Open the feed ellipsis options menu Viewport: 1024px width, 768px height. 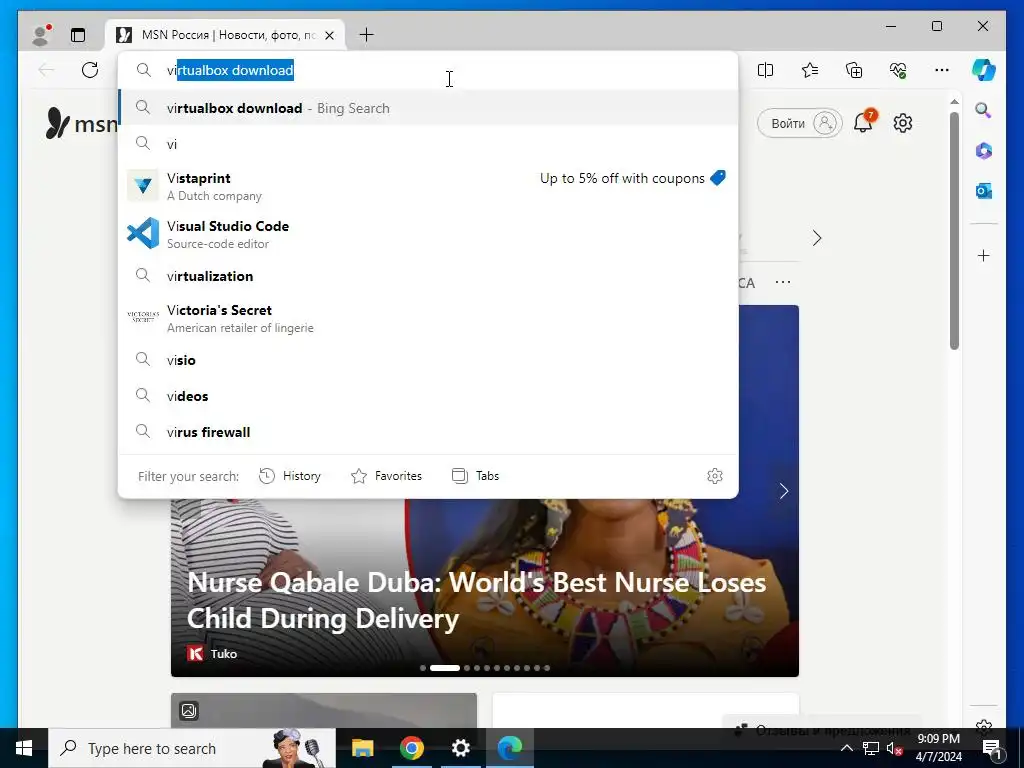782,282
